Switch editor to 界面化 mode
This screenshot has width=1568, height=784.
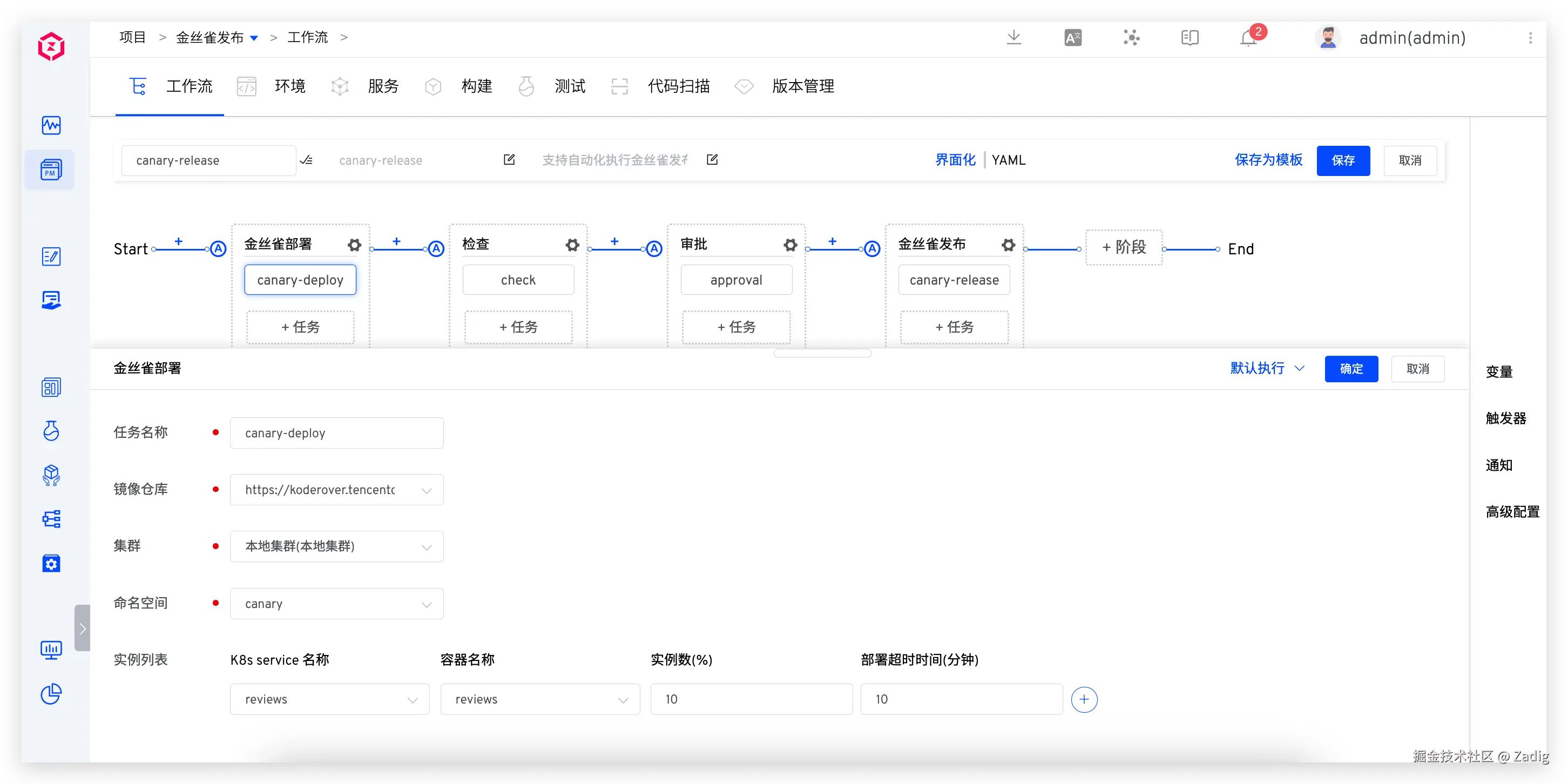click(x=955, y=160)
